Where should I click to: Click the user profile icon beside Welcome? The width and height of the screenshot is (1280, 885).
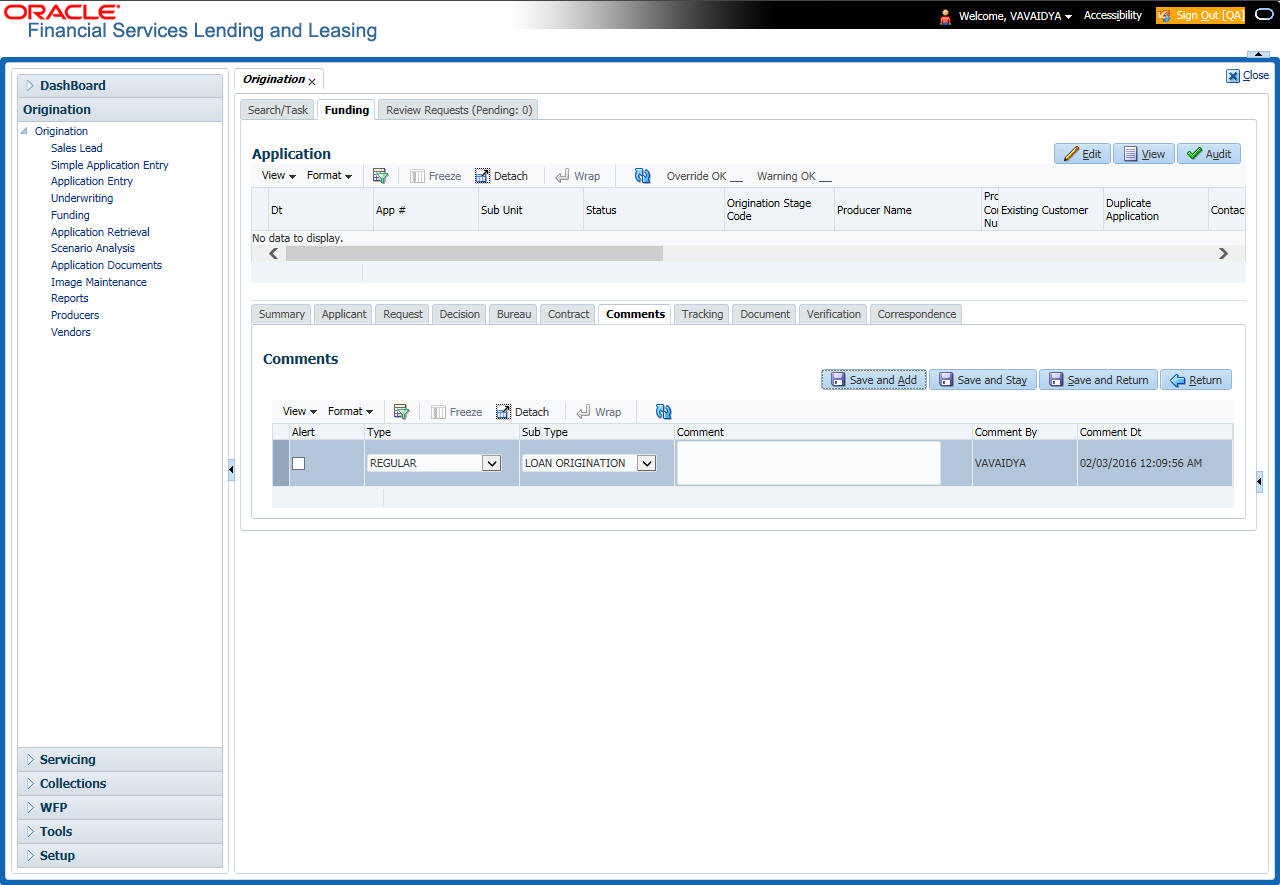point(945,16)
